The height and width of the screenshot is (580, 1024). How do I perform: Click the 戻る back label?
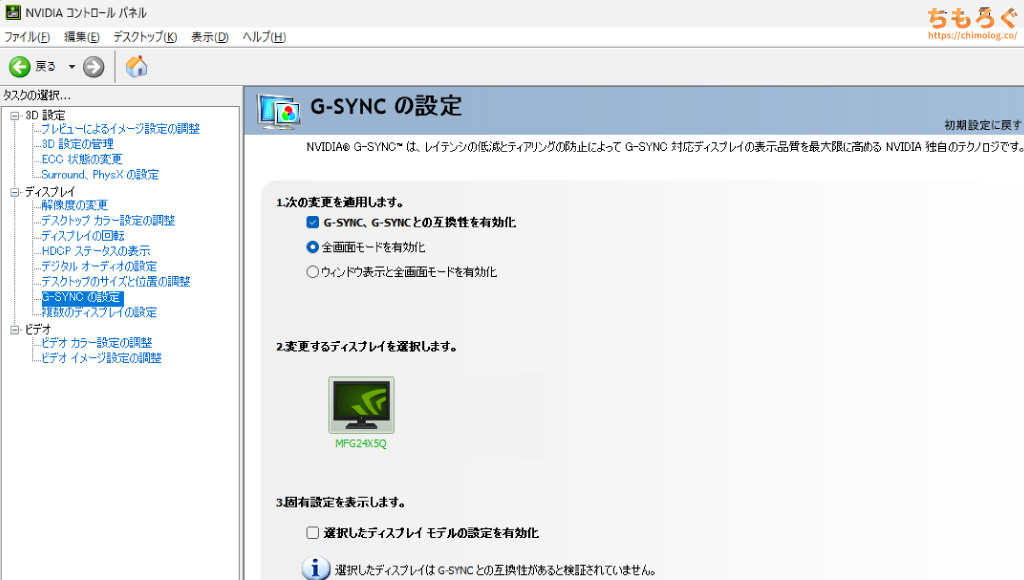46,67
